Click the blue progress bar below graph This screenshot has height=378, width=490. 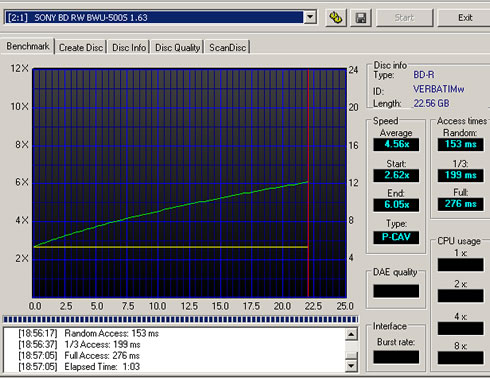180,319
